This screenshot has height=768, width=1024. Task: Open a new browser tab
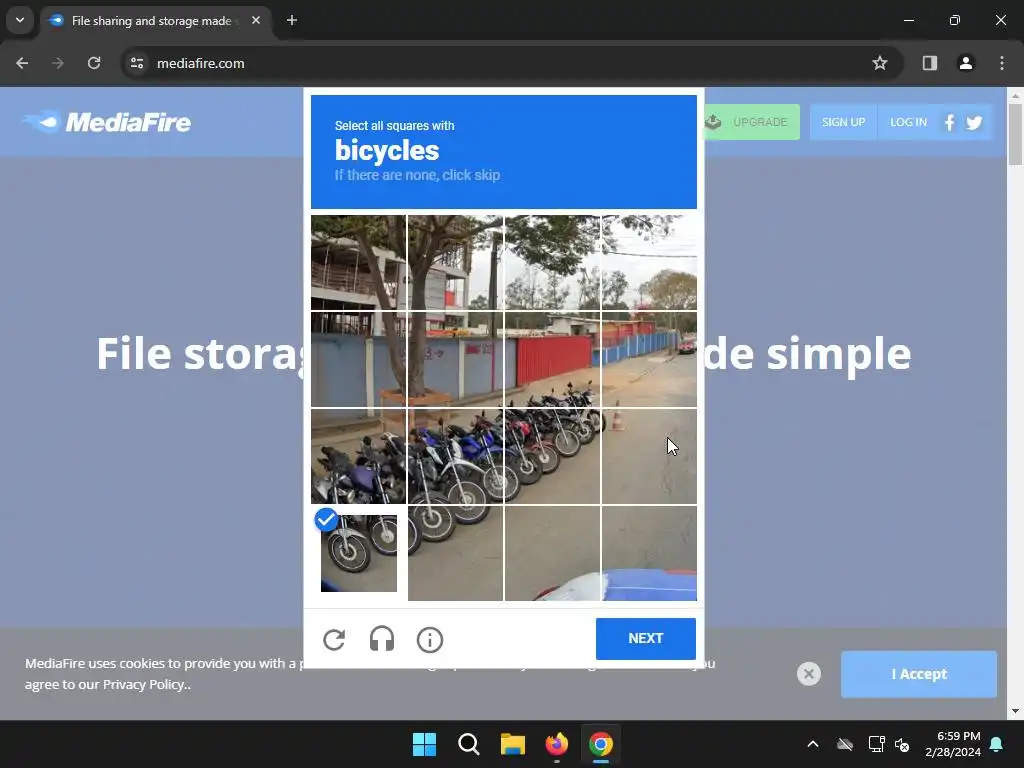(292, 20)
